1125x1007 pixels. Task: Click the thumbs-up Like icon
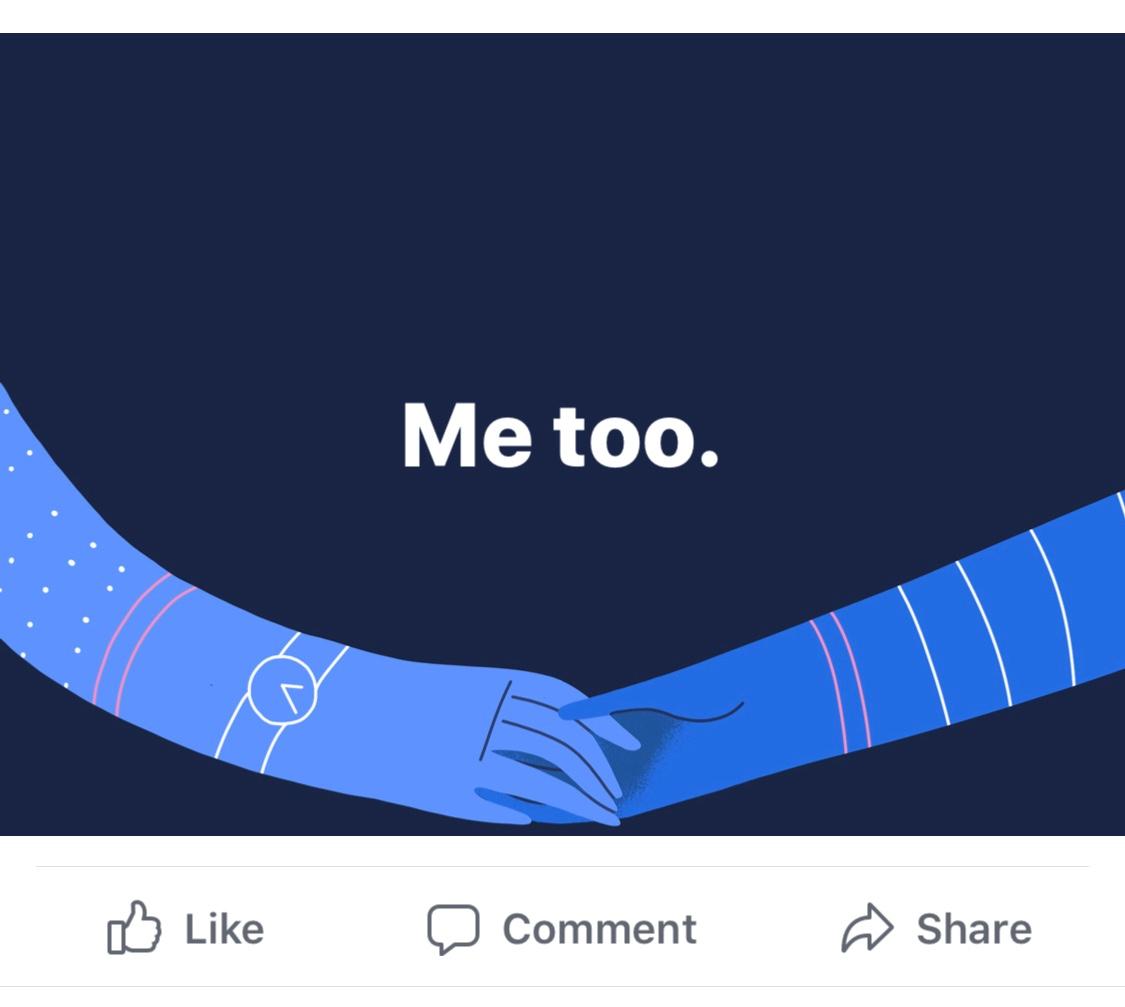(x=134, y=927)
